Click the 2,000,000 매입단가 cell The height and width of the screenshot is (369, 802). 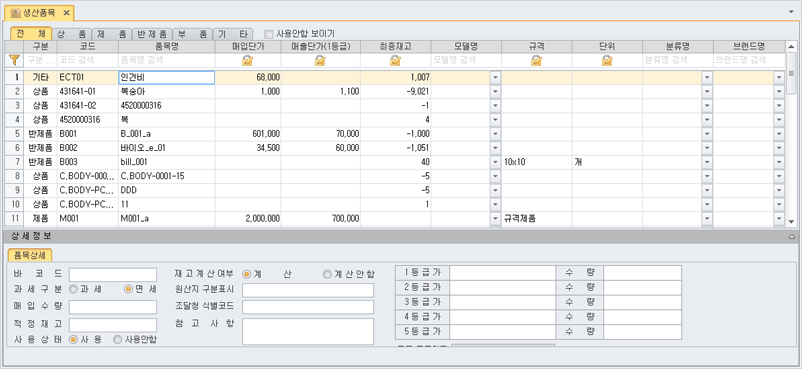pos(248,219)
